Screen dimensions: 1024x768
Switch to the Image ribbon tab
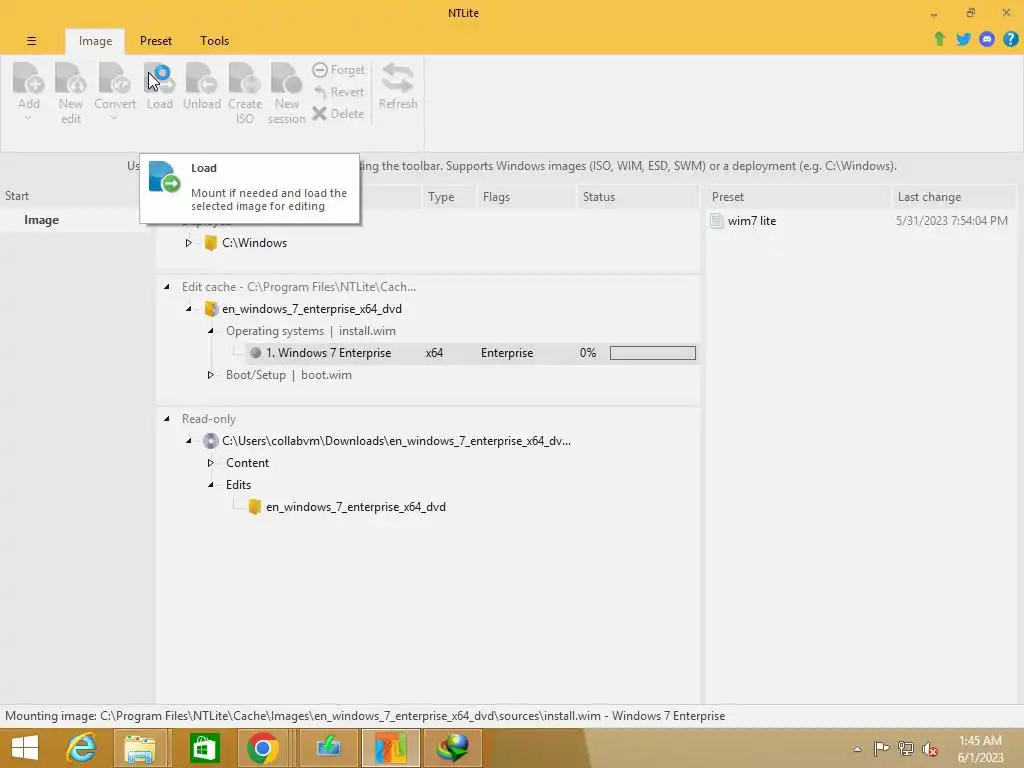pos(95,41)
